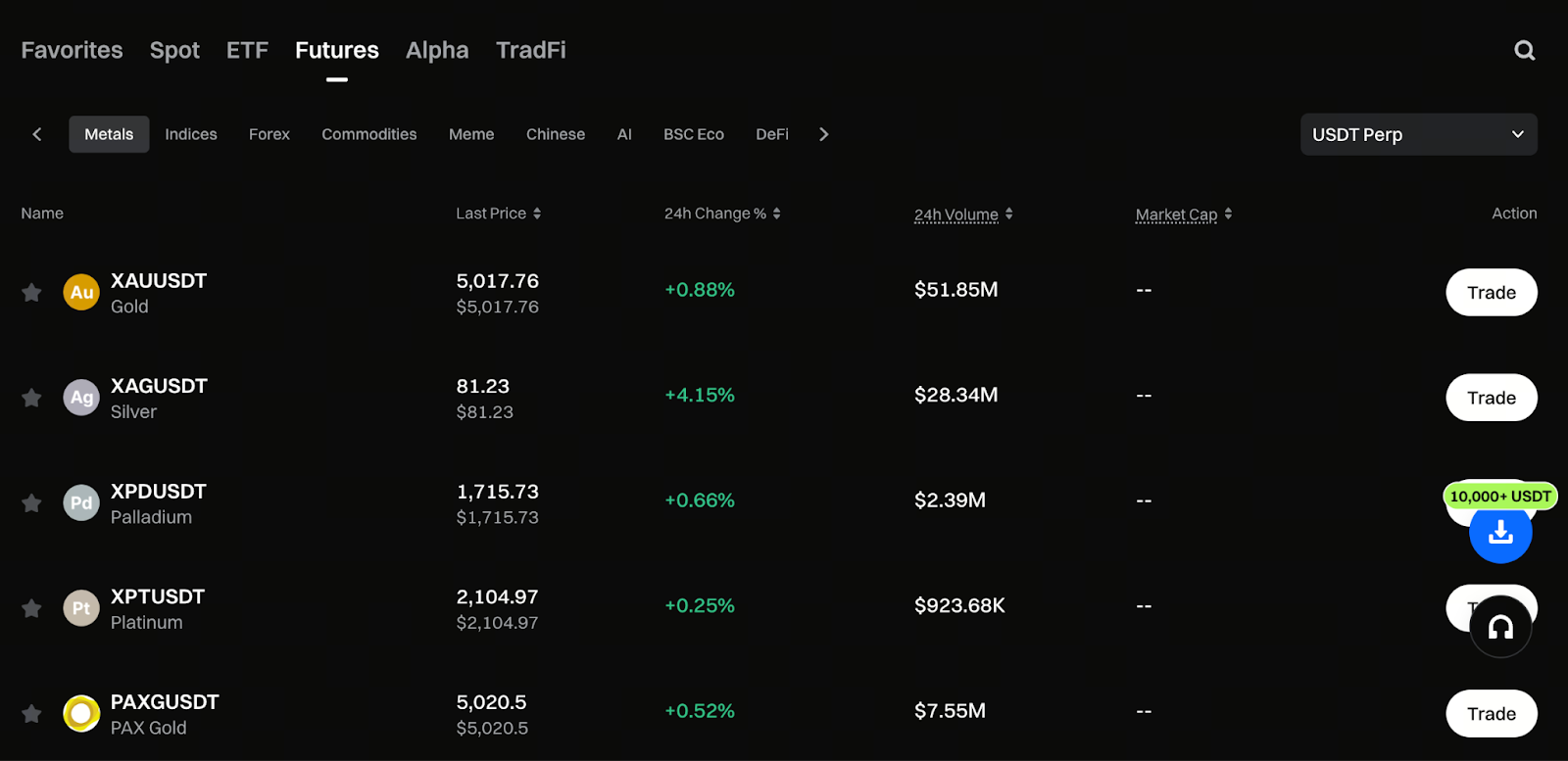Viewport: 1568px width, 761px height.
Task: Favorite XAUUSDT with its star
Action: coord(31,293)
